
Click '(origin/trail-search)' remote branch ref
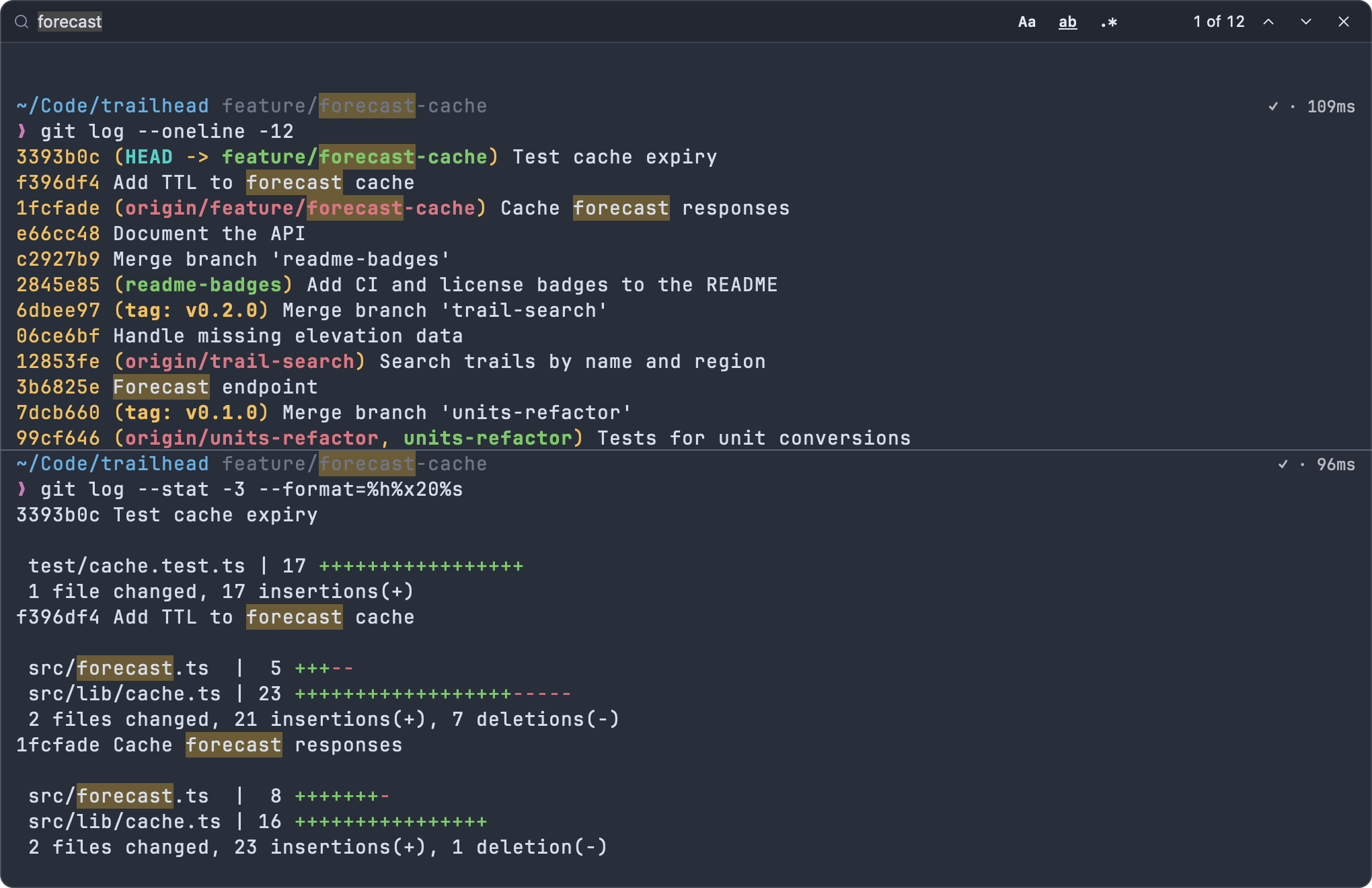[x=239, y=361]
